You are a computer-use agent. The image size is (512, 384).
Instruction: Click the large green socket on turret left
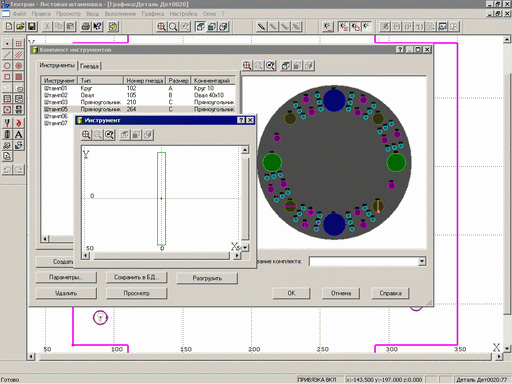click(272, 162)
